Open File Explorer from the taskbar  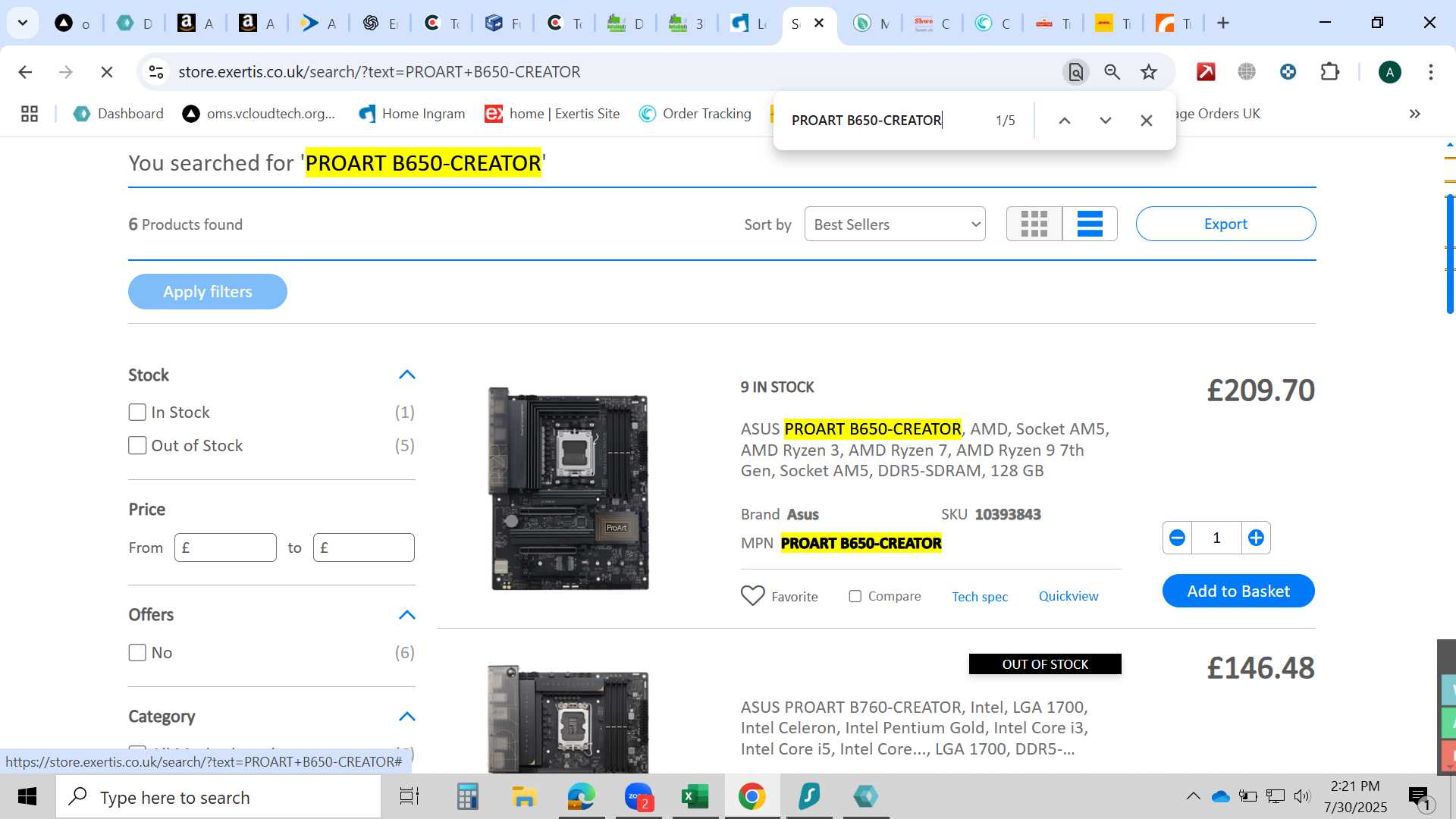523,797
